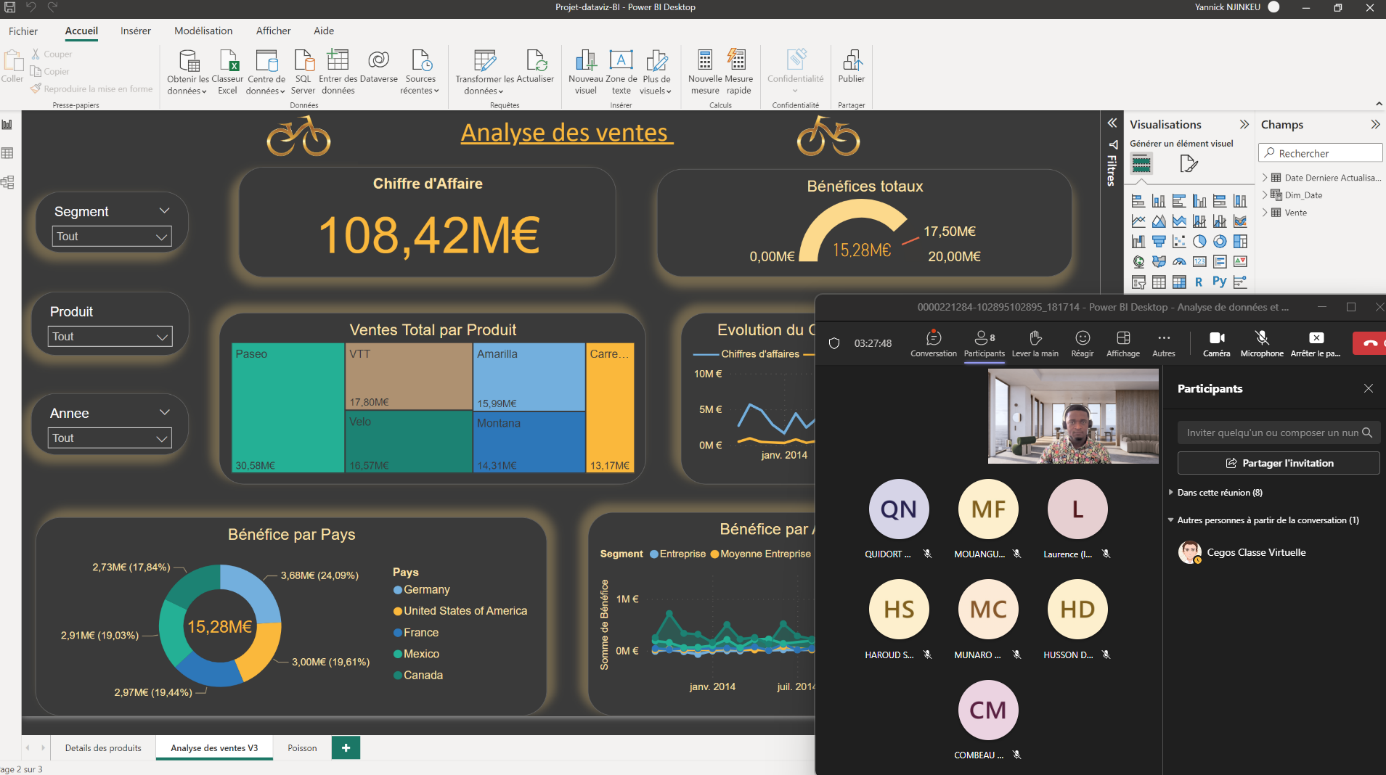Toggle the Teams Caméra button

tap(1216, 338)
